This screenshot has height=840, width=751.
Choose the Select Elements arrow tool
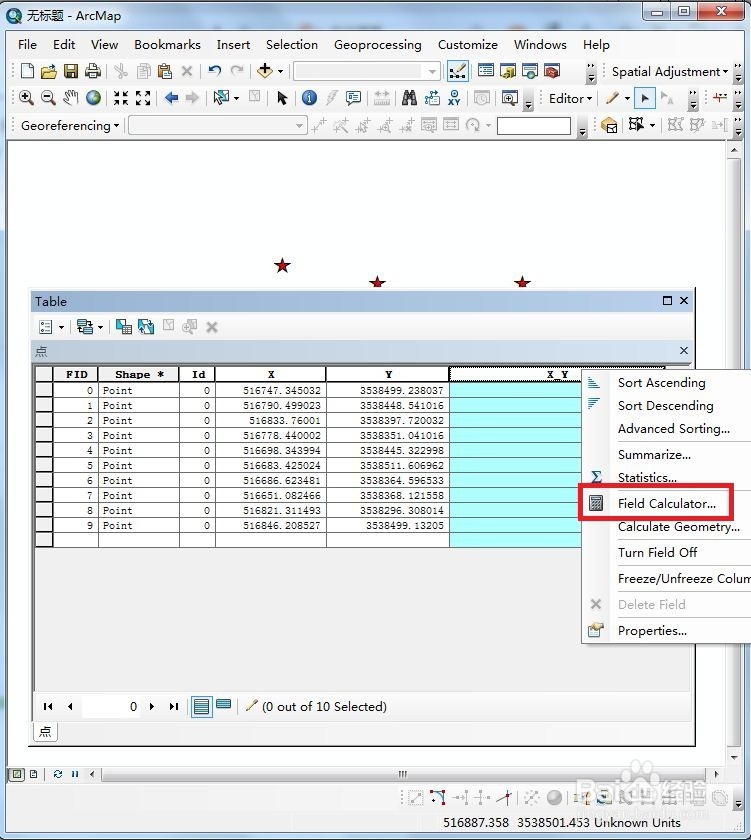click(282, 98)
